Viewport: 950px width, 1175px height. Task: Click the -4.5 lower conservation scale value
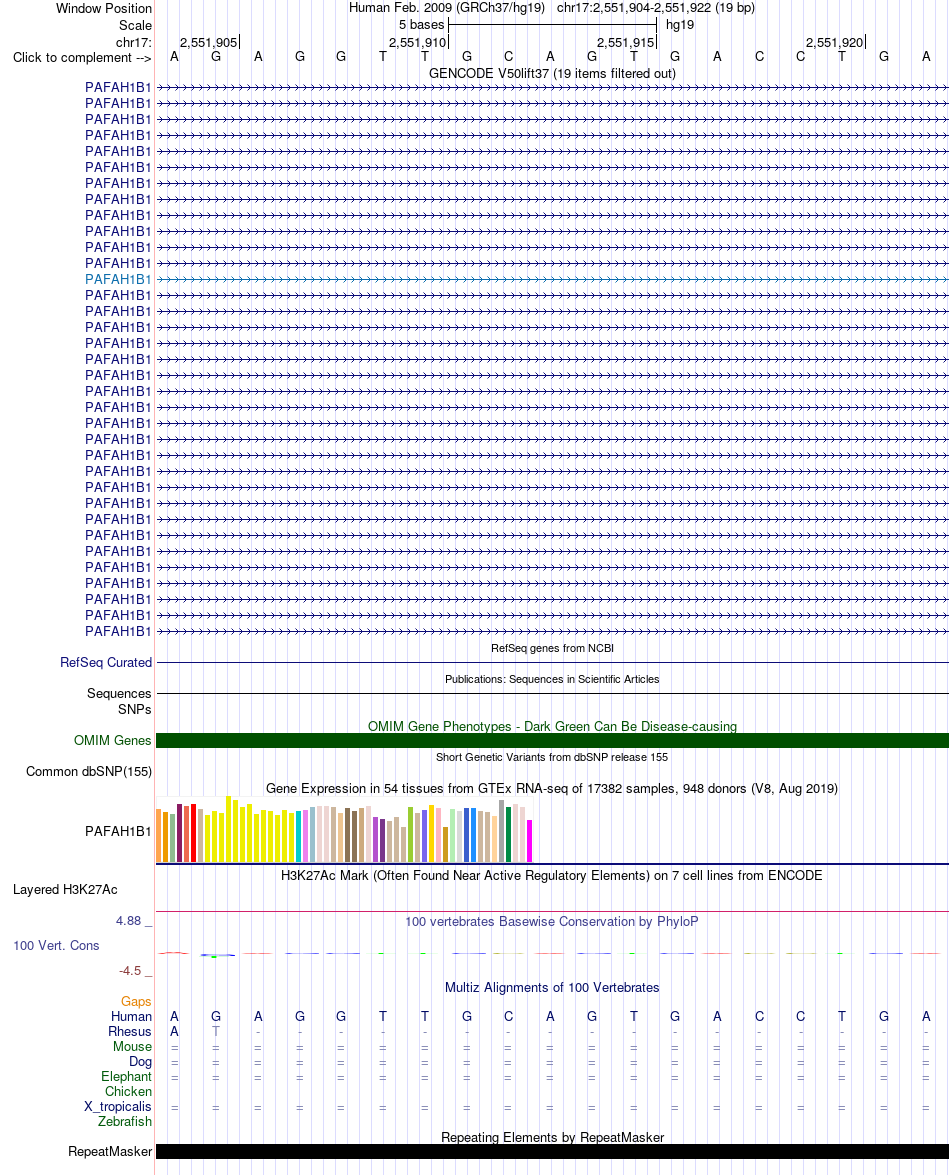[x=130, y=970]
